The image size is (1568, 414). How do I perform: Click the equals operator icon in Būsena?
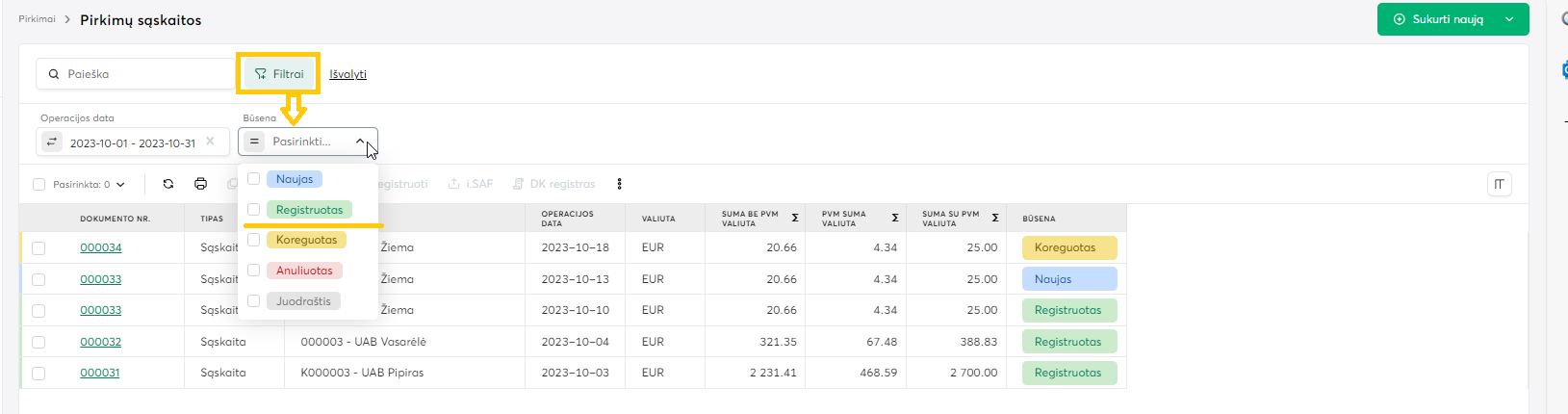click(x=254, y=142)
